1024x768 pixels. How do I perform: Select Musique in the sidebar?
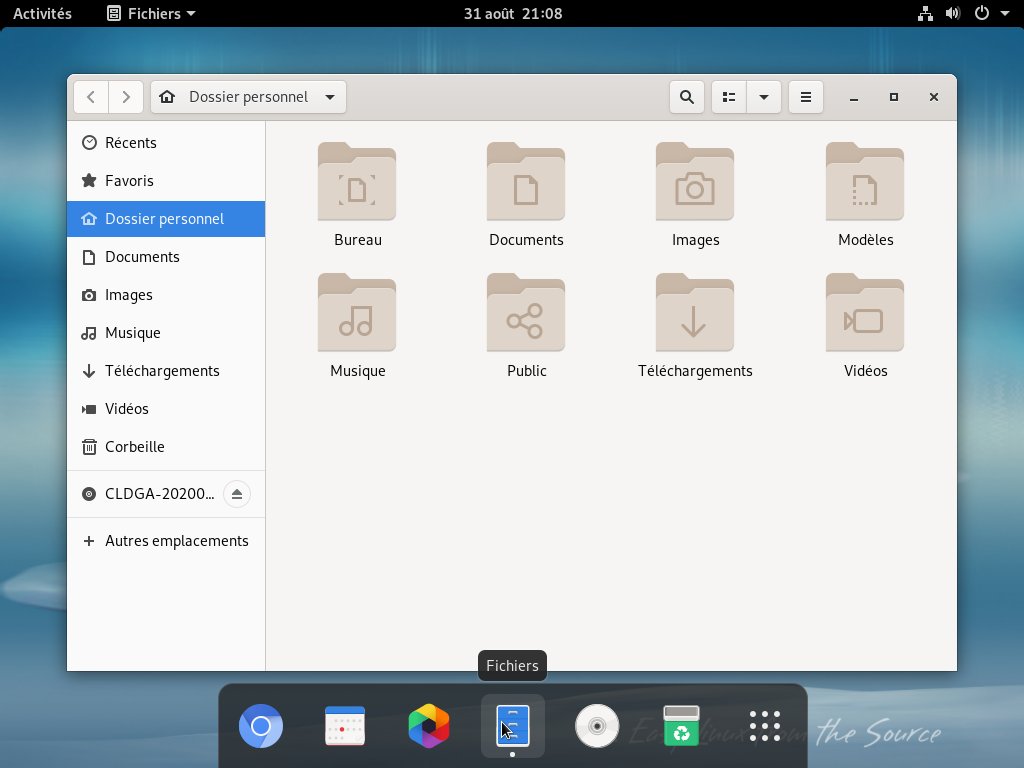(x=166, y=333)
